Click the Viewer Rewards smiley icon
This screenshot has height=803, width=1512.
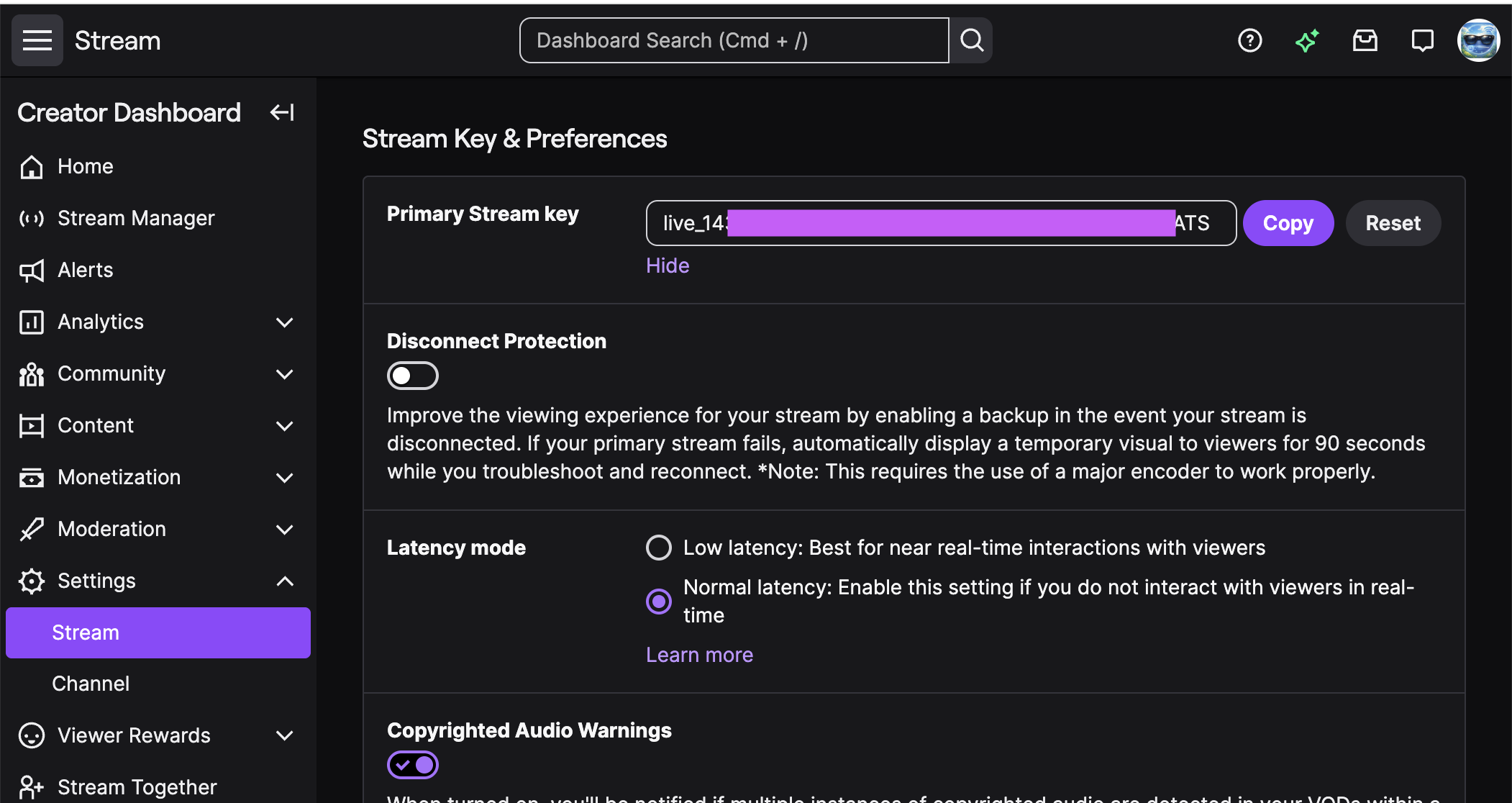tap(32, 735)
